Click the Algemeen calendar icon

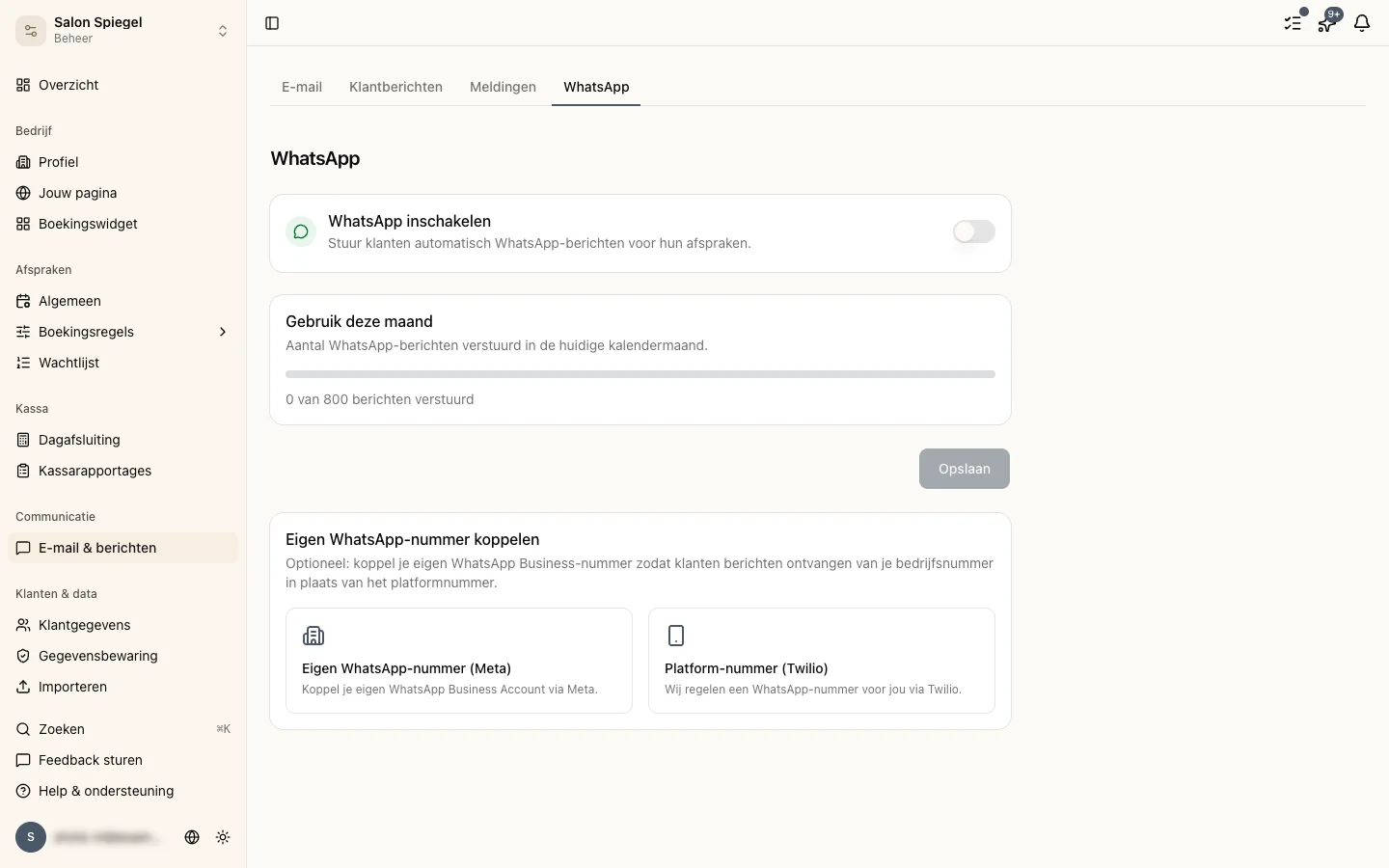pyautogui.click(x=23, y=301)
